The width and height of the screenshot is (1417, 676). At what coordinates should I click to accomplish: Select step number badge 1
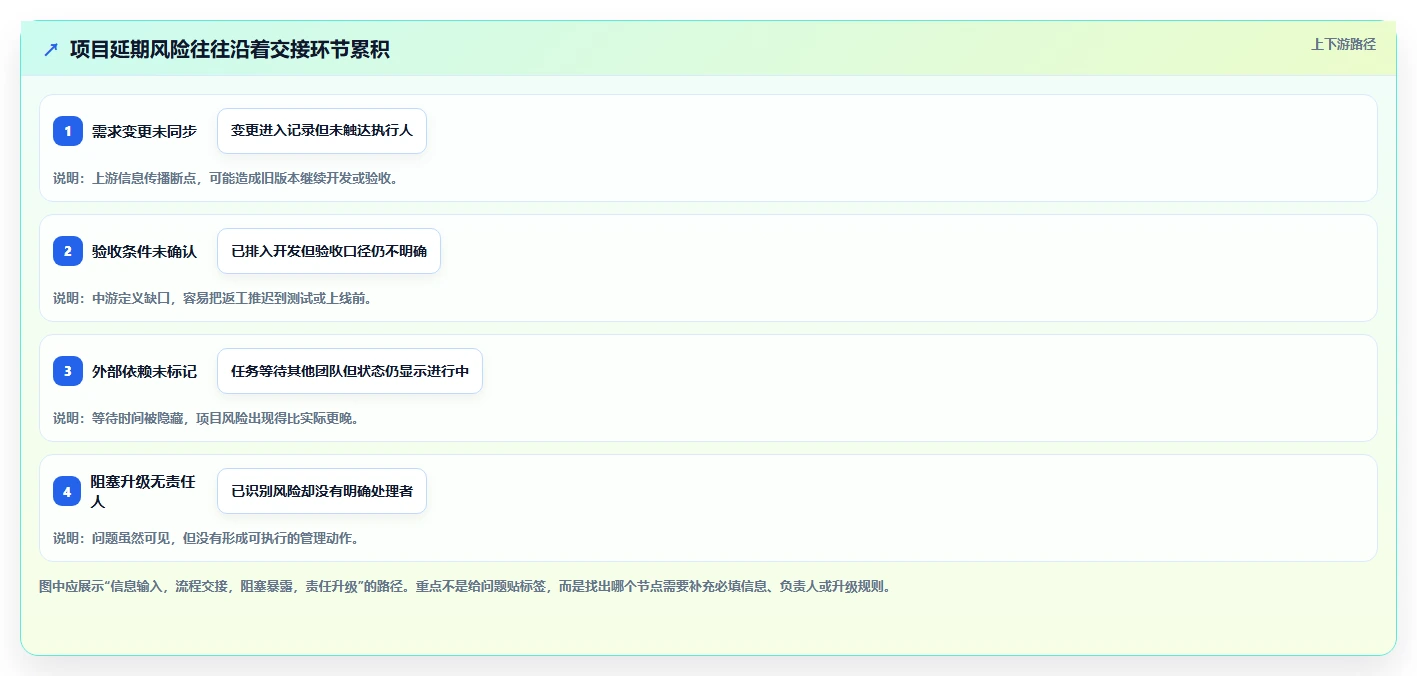[x=68, y=131]
